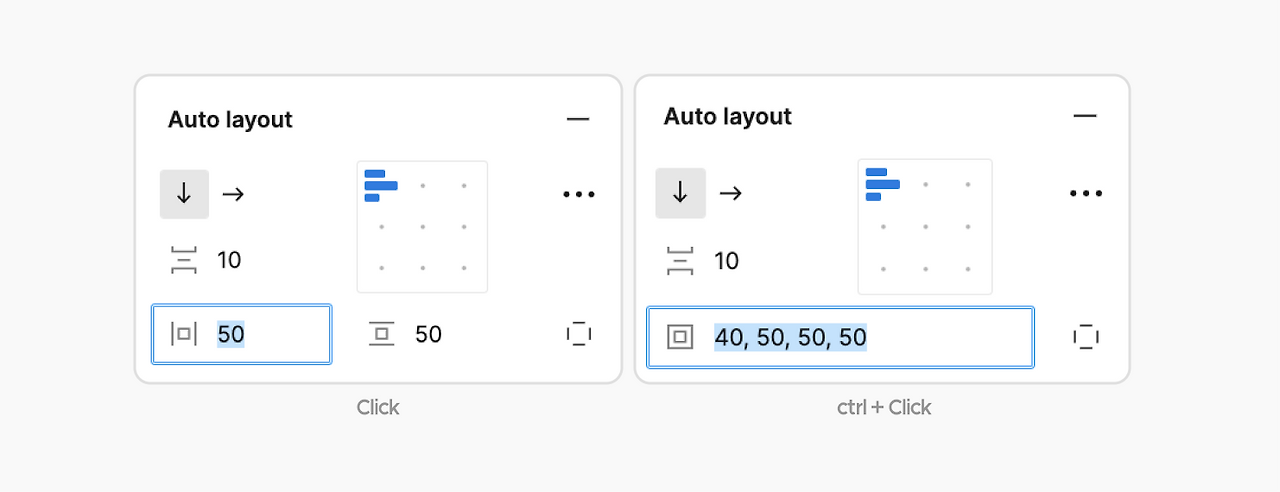1280x492 pixels.
Task: Click spacing between items icon left panel
Action: [184, 260]
